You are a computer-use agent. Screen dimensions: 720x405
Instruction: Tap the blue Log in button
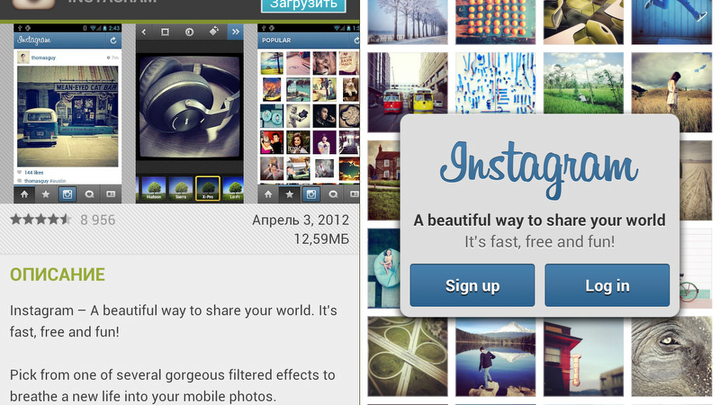[607, 285]
